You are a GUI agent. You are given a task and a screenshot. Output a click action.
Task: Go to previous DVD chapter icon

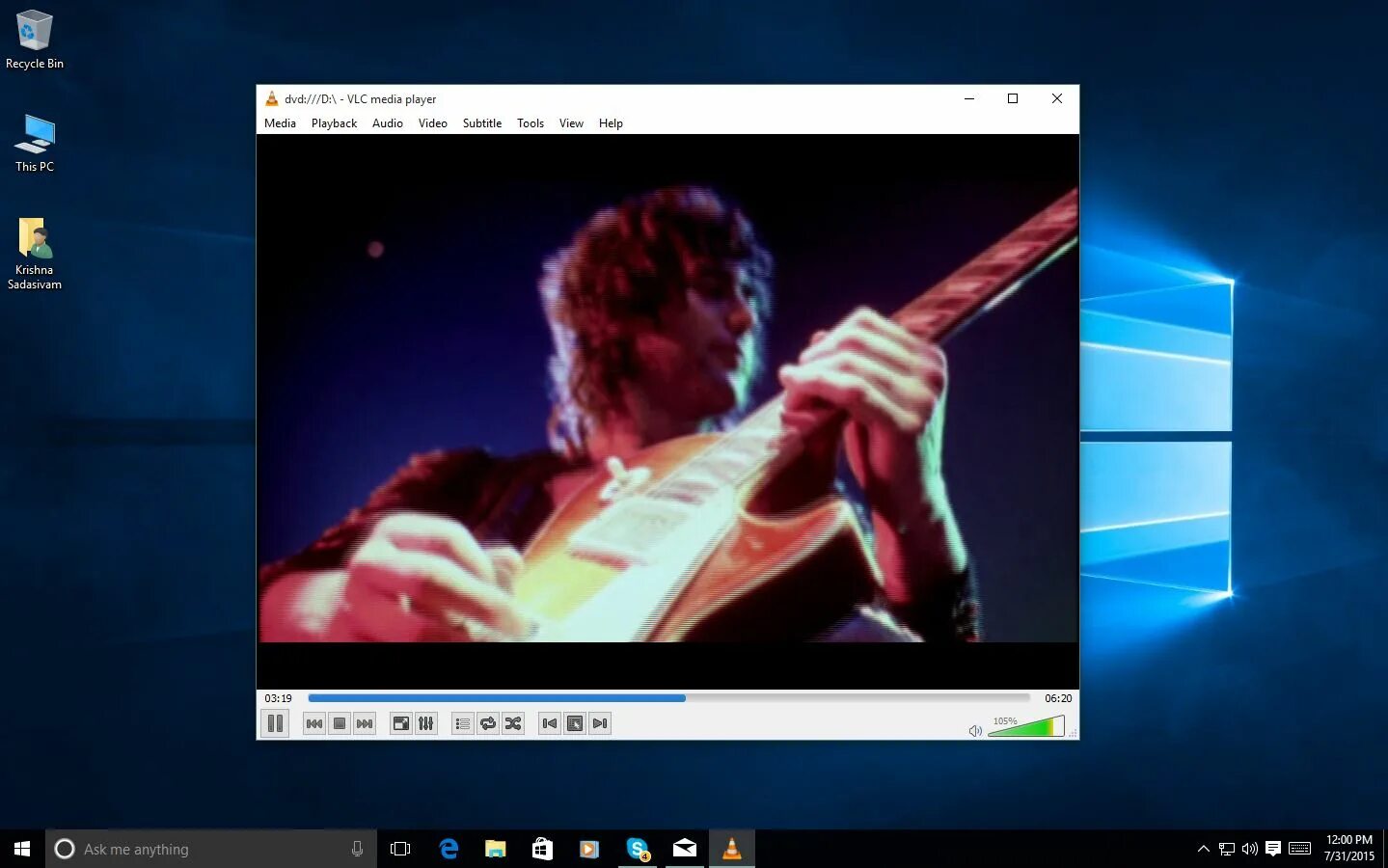(550, 723)
